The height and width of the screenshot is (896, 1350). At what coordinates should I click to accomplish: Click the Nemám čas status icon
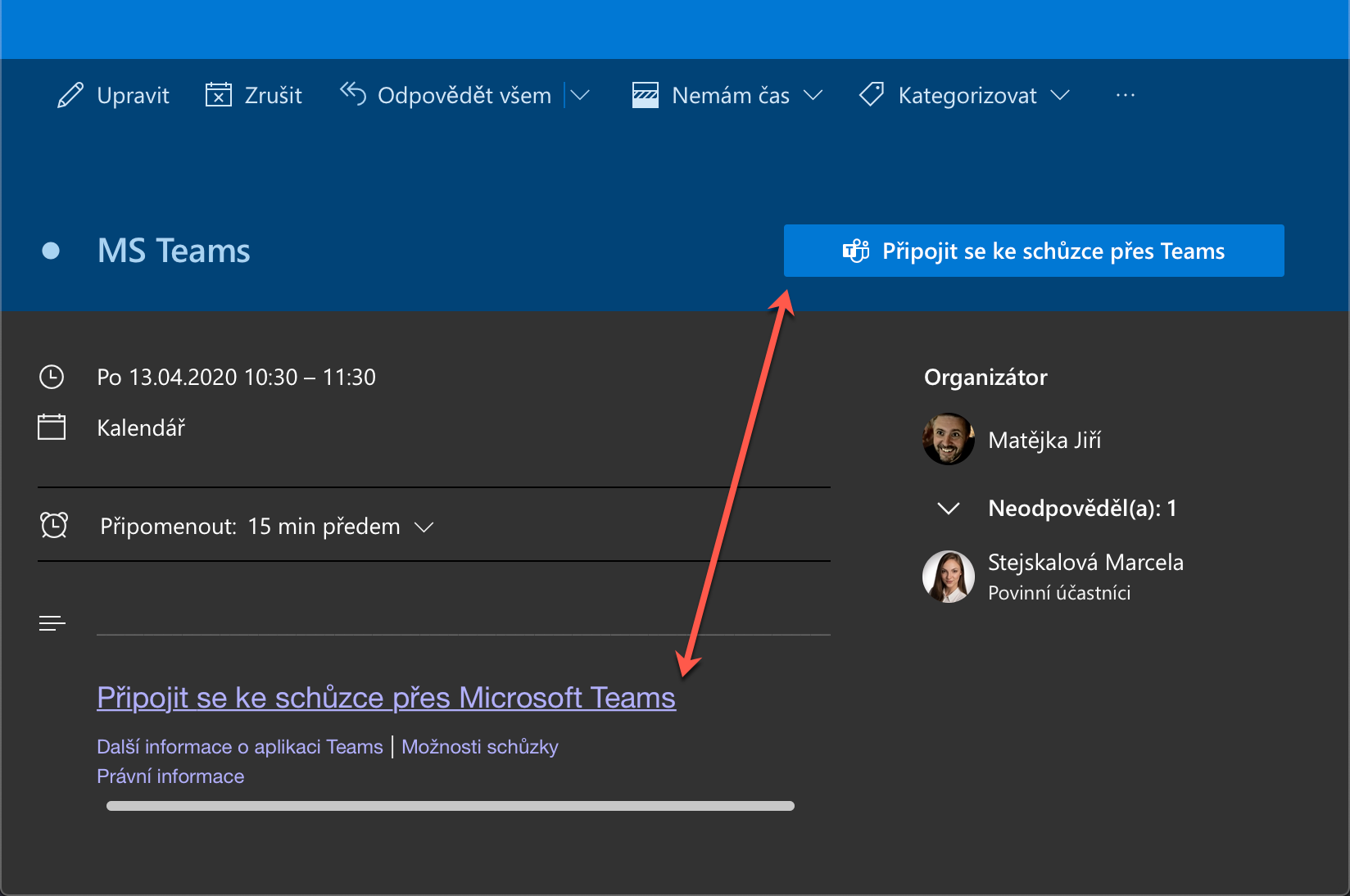point(646,95)
